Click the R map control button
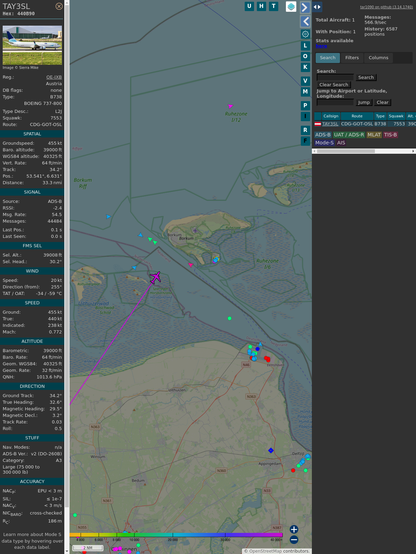 305,130
